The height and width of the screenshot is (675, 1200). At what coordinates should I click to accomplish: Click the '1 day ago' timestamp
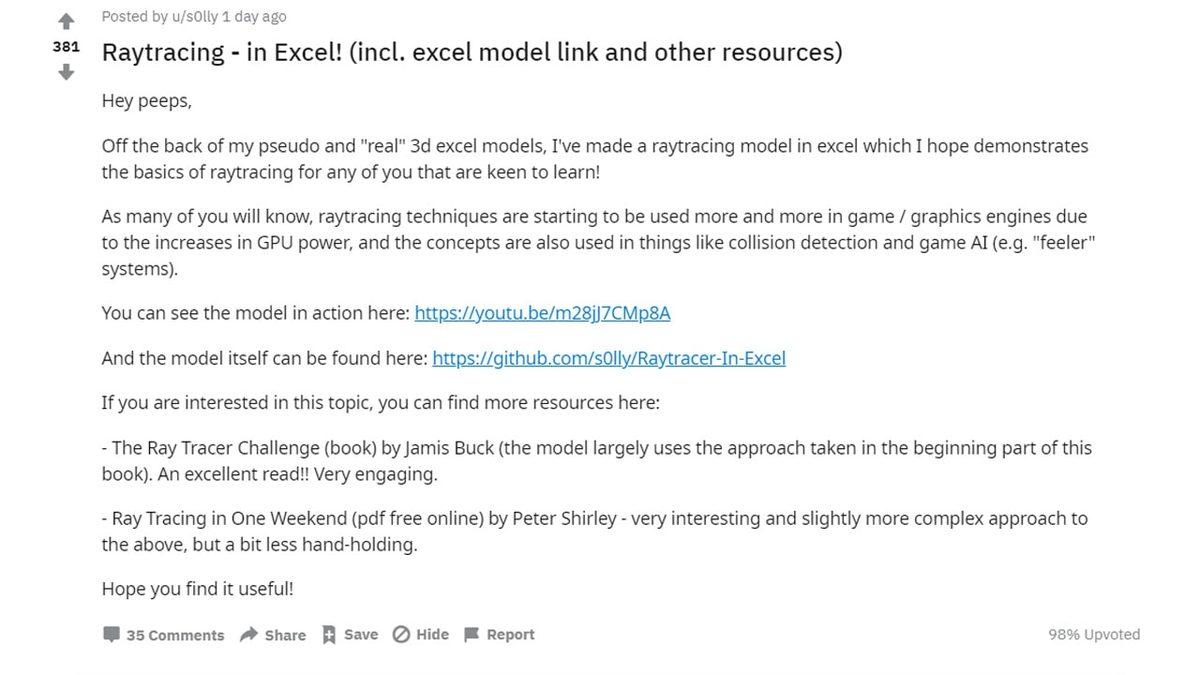[x=253, y=16]
